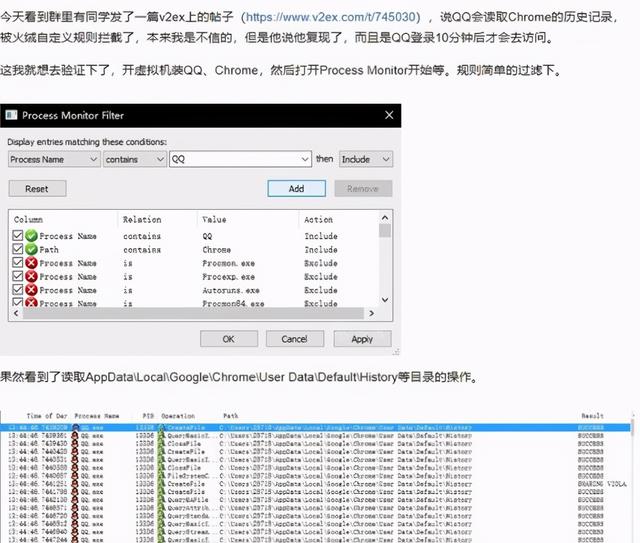
Task: Click the PID column header in event log
Action: [148, 416]
